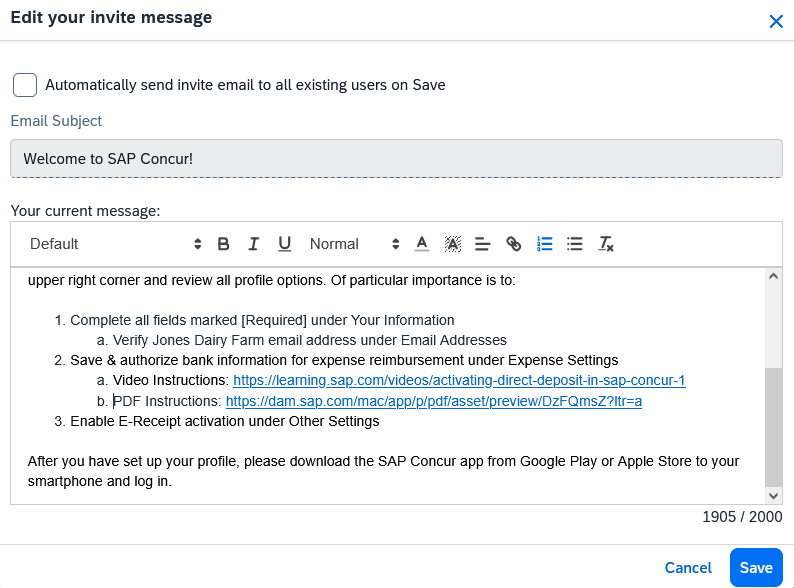The width and height of the screenshot is (794, 588).
Task: Close the Edit your invite message dialog
Action: pos(776,21)
